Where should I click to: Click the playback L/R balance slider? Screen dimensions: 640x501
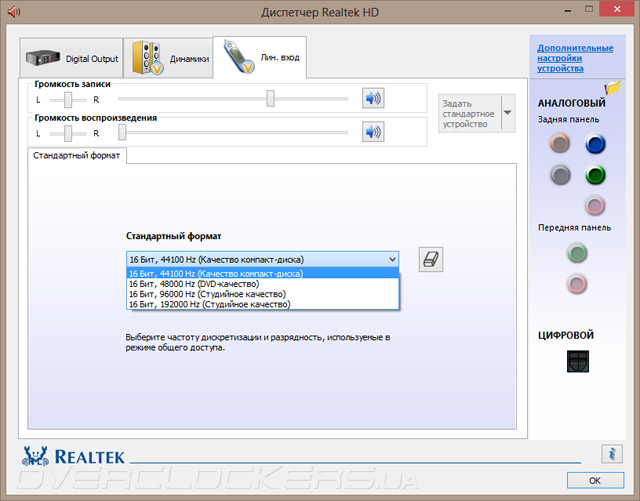pyautogui.click(x=68, y=134)
